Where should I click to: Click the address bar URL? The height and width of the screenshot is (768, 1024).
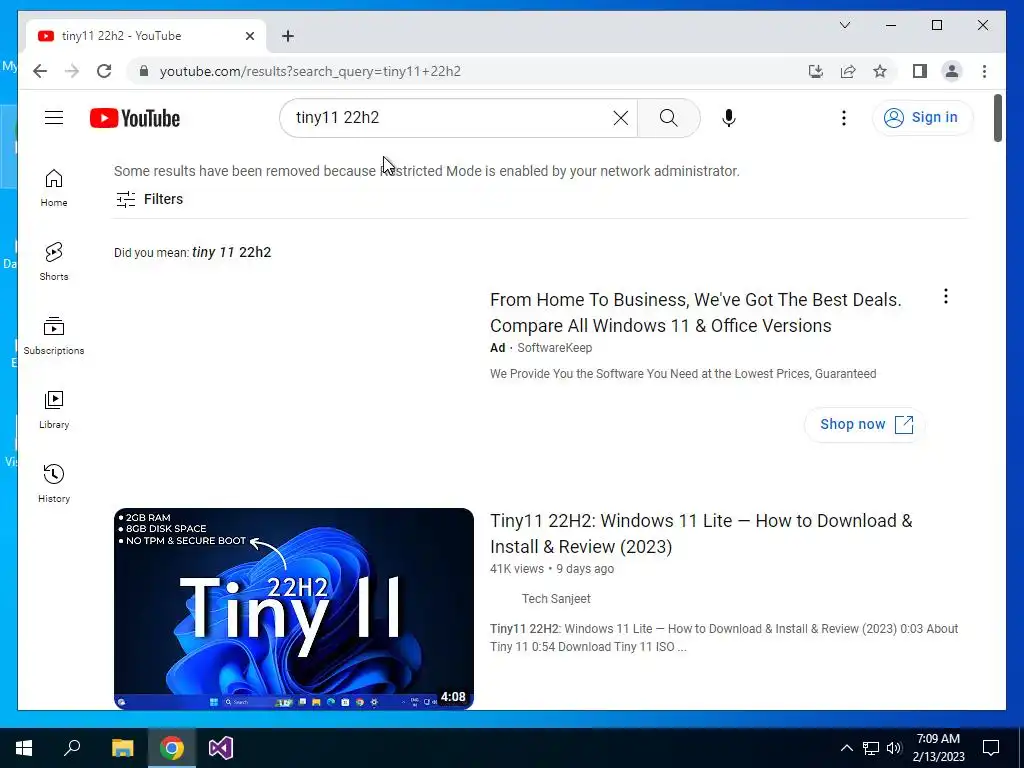[x=310, y=71]
